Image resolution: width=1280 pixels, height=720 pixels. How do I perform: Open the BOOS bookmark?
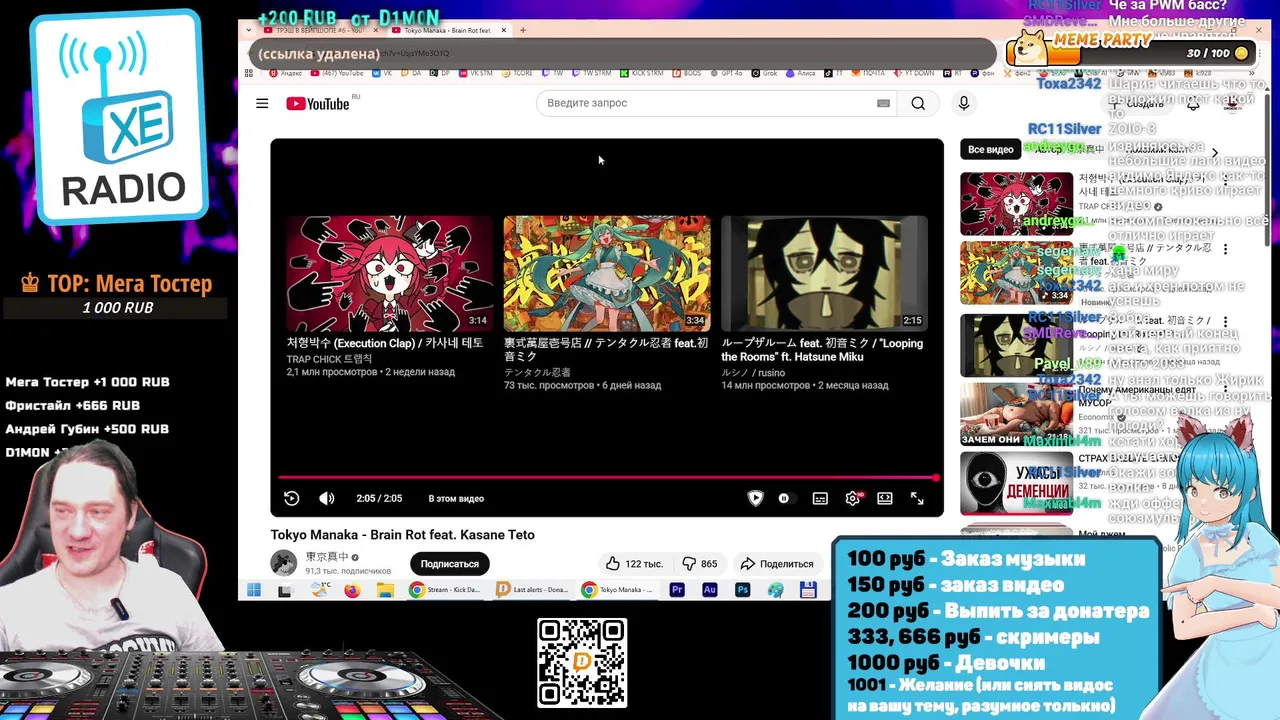coord(687,73)
